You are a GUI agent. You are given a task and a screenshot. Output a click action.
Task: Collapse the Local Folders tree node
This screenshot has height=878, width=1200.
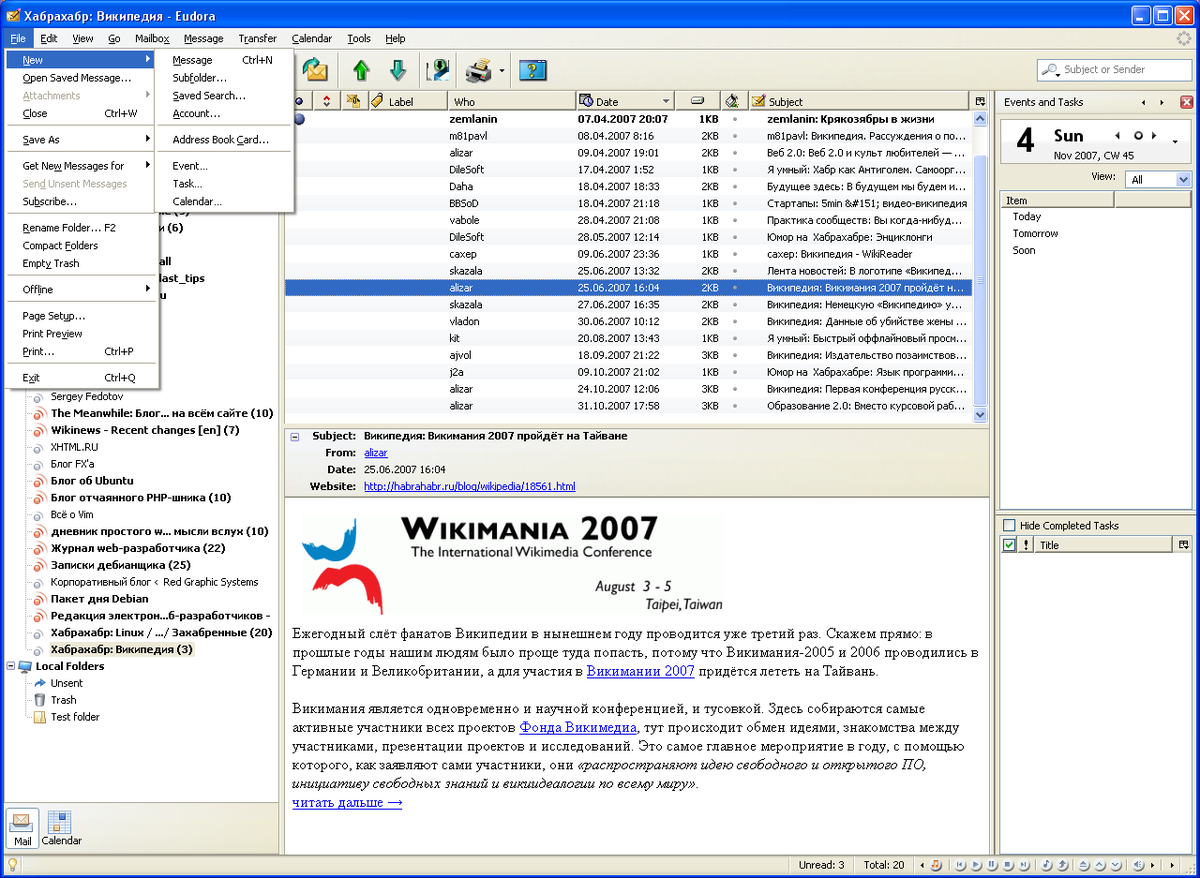click(x=9, y=665)
